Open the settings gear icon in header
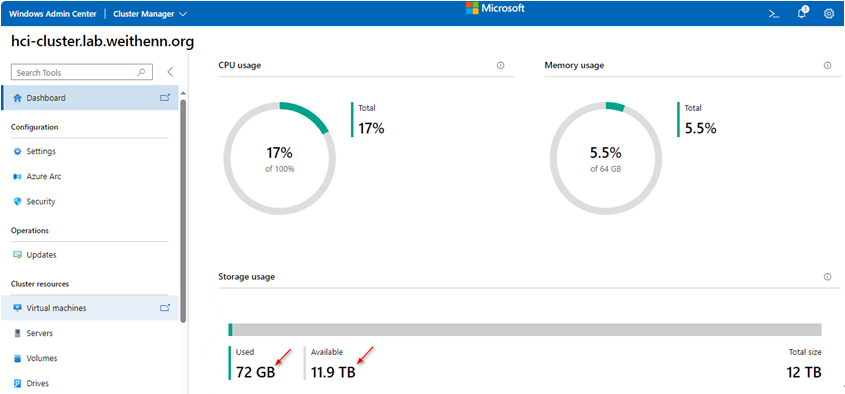 (x=829, y=14)
